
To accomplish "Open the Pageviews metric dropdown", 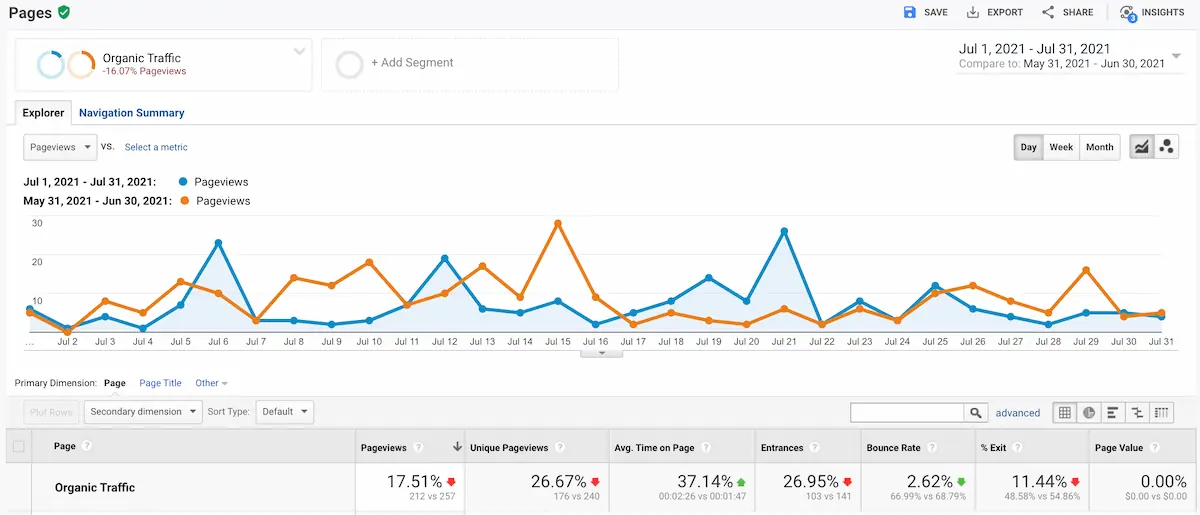I will pos(60,147).
